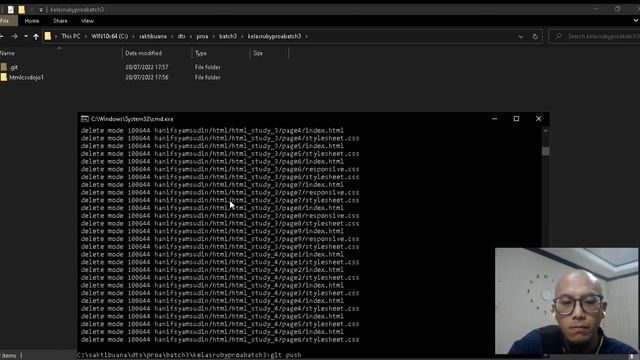Open recent locations dropdown arrow
This screenshot has width=640, height=360.
point(26,36)
